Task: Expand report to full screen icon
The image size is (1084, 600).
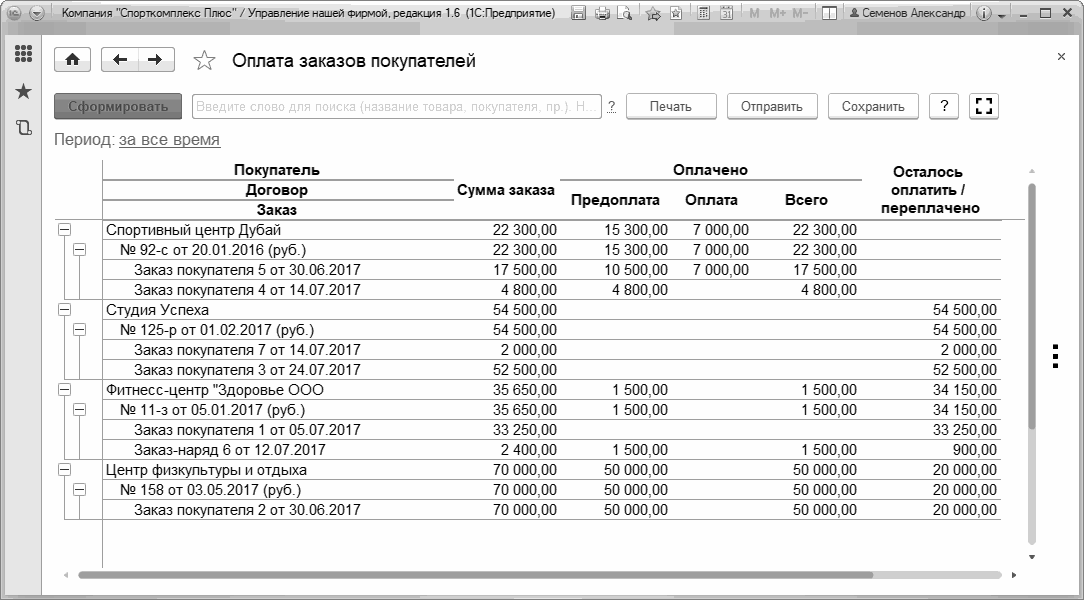Action: click(x=984, y=106)
